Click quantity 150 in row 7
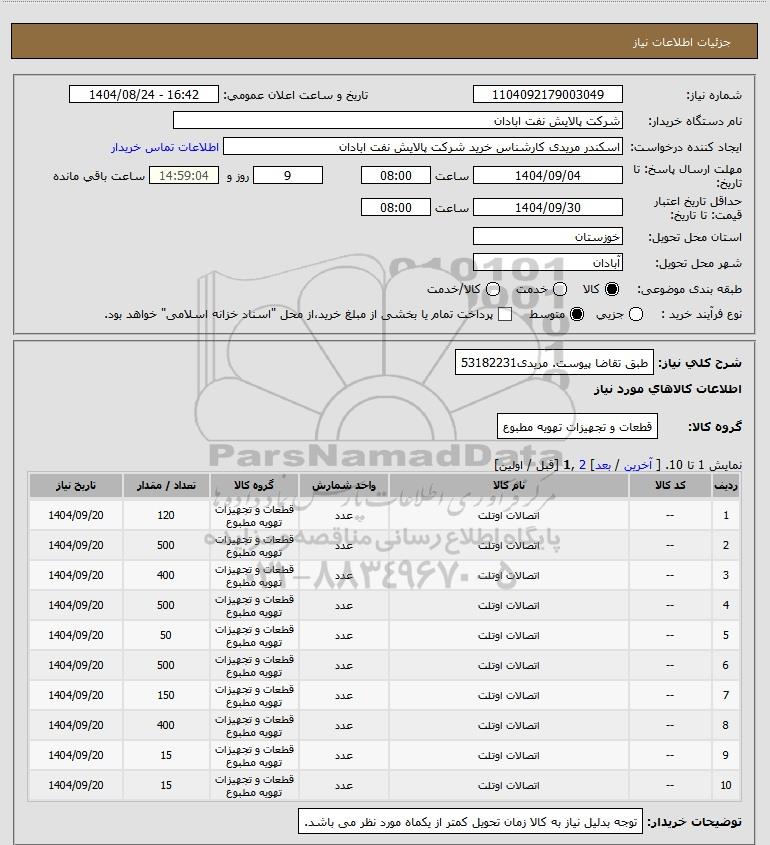770x845 pixels. (166, 695)
